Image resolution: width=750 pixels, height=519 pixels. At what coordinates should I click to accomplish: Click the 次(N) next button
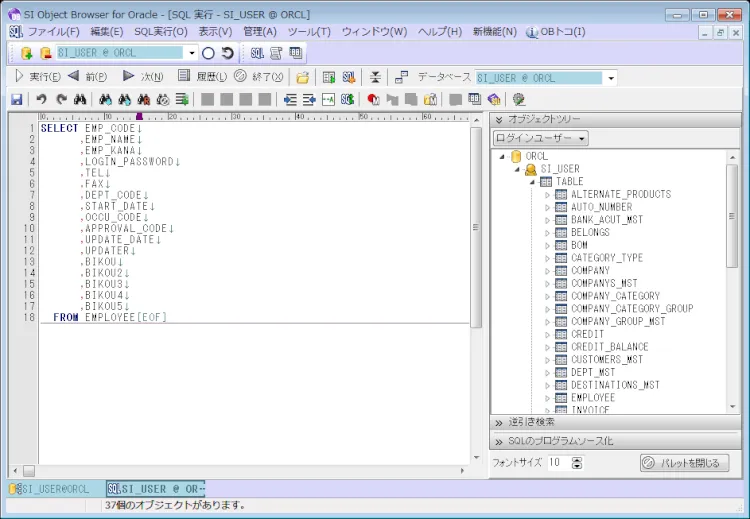click(143, 77)
